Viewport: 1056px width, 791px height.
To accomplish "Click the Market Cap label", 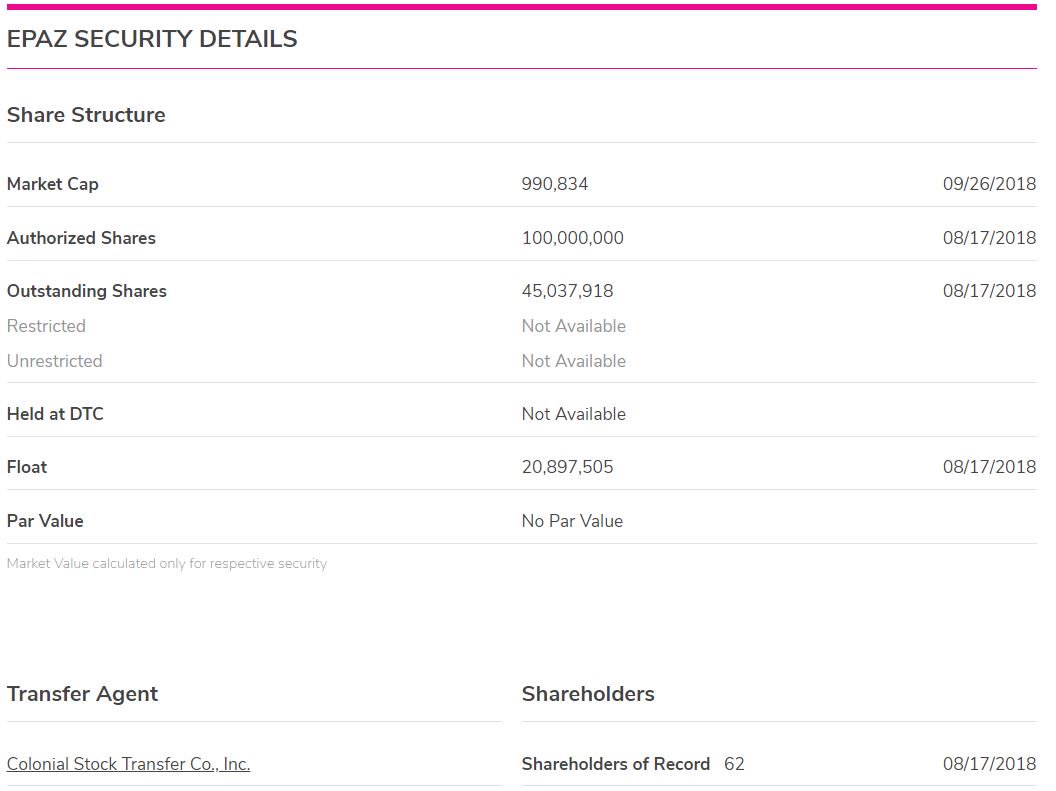I will click(x=53, y=184).
